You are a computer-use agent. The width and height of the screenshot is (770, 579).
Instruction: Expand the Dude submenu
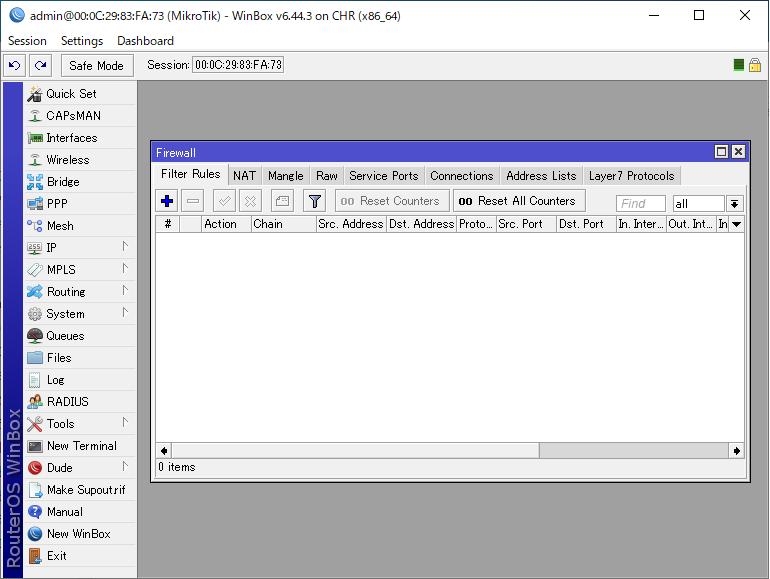[x=80, y=468]
